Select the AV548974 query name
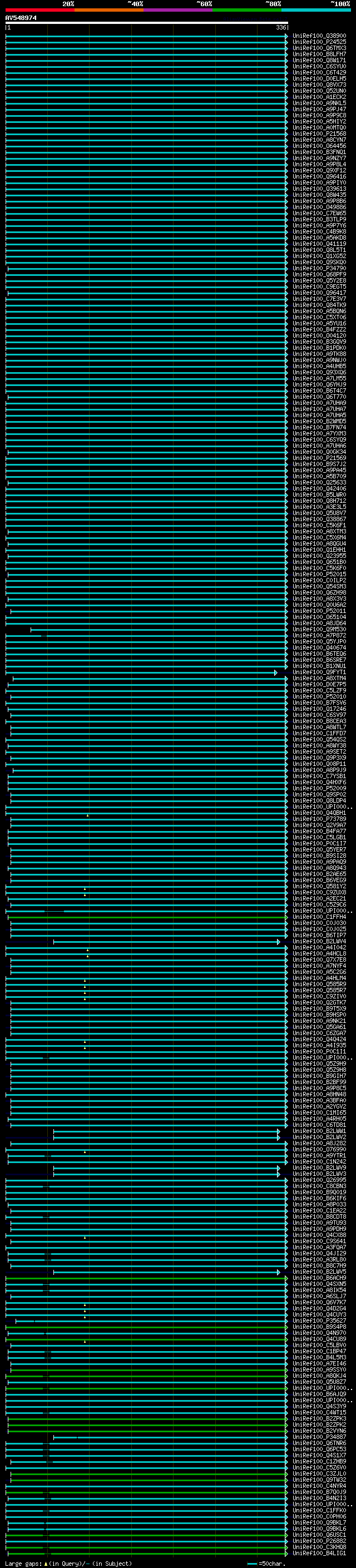The height and width of the screenshot is (1568, 356). 21,18
